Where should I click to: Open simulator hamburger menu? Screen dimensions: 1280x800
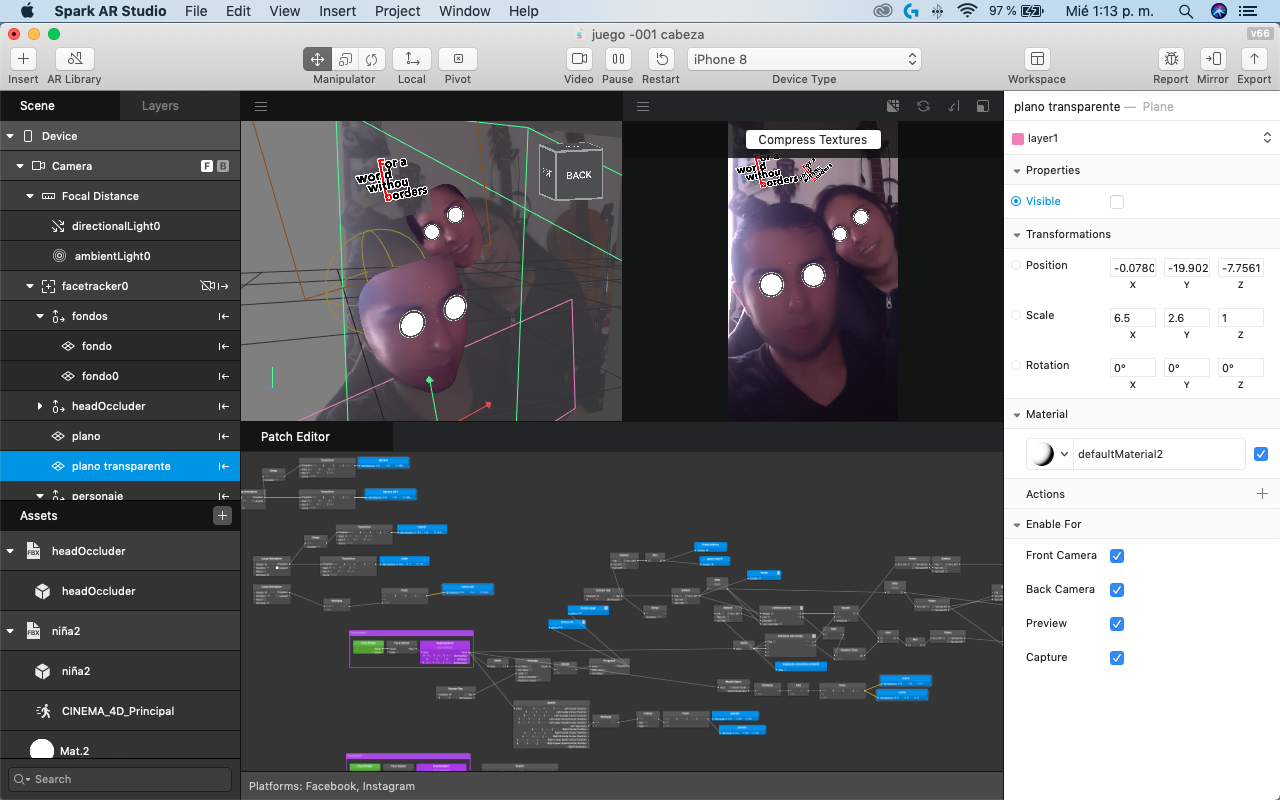click(643, 106)
